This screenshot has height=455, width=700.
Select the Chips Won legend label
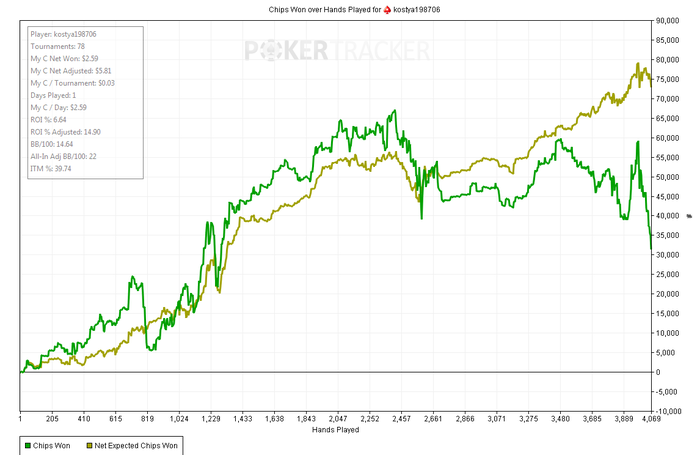(51, 446)
